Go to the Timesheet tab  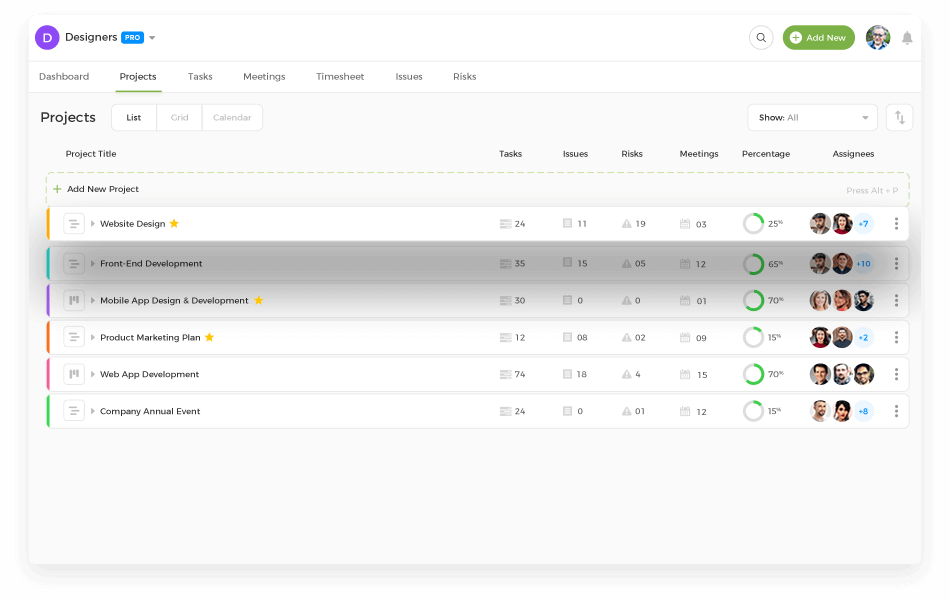[x=340, y=77]
